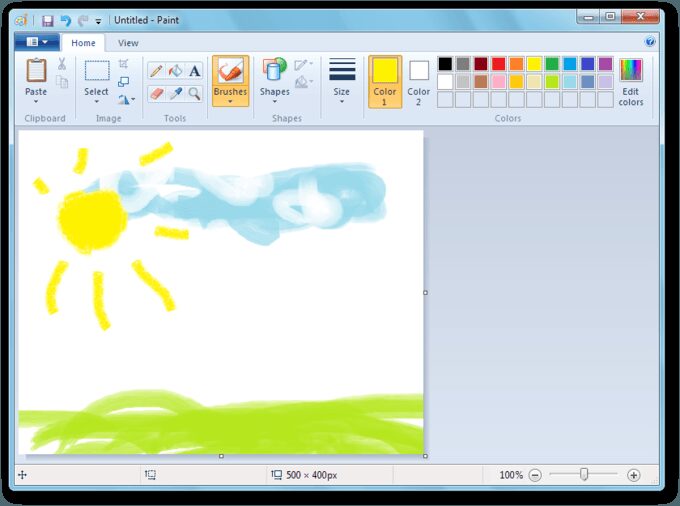Open the blue Paint file menu button
Screen dimensions: 680x506
pyautogui.click(x=37, y=42)
